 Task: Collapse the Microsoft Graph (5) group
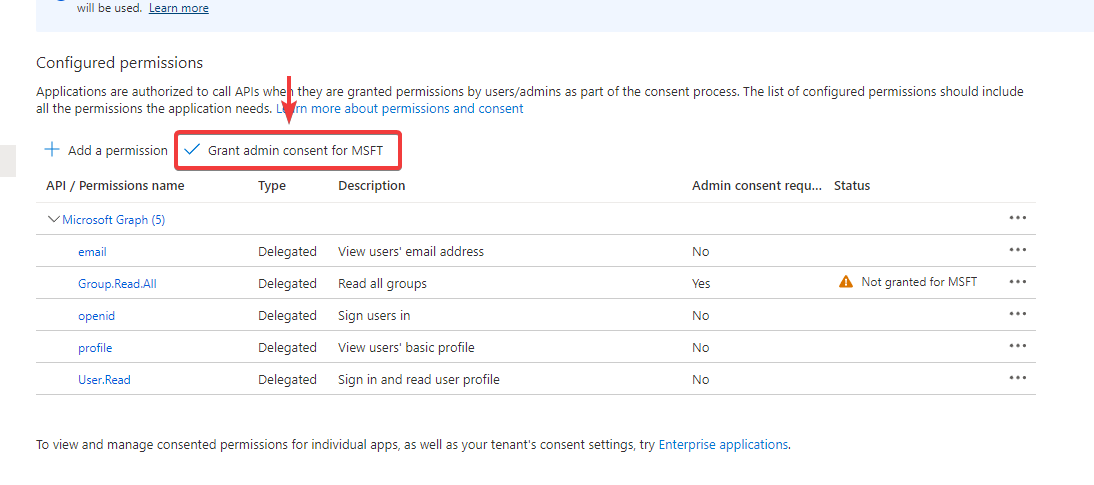[x=53, y=220]
